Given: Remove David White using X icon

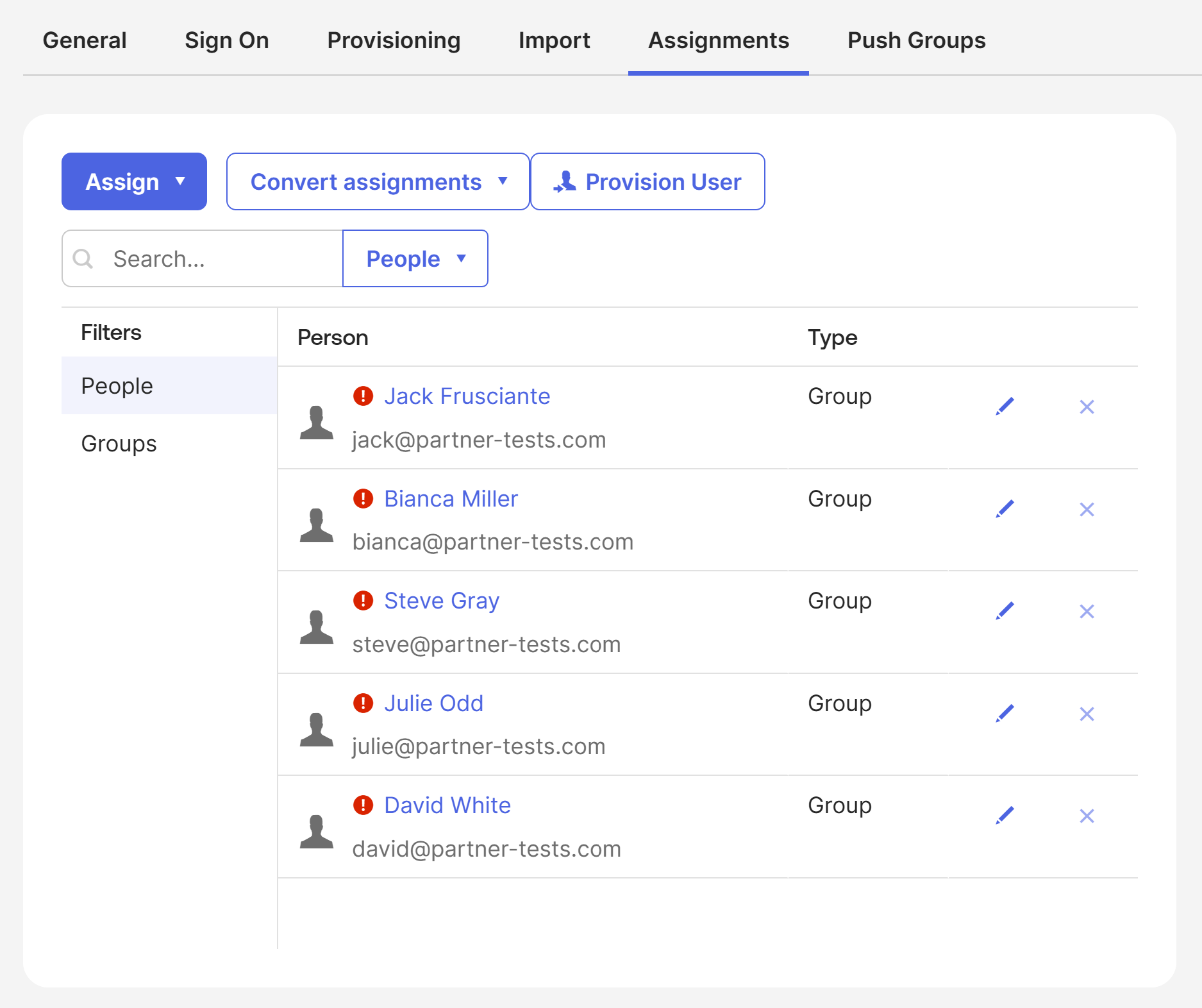Looking at the screenshot, I should pyautogui.click(x=1087, y=816).
